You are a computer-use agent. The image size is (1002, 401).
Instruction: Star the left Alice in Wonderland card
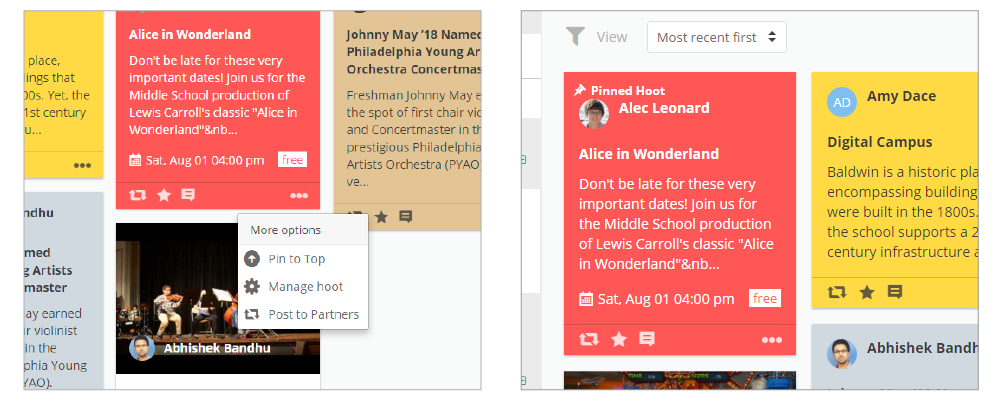pyautogui.click(x=164, y=195)
